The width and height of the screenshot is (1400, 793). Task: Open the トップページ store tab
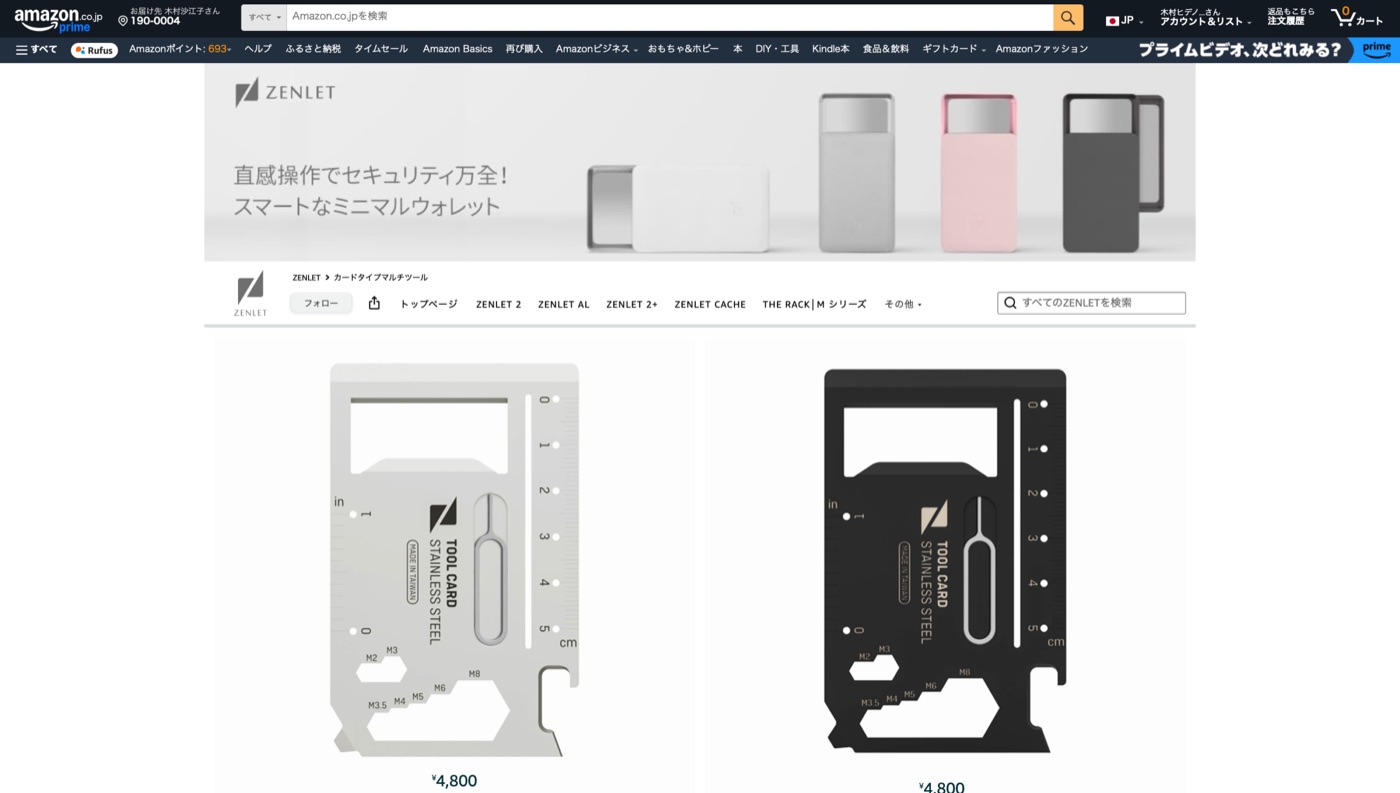click(x=429, y=304)
